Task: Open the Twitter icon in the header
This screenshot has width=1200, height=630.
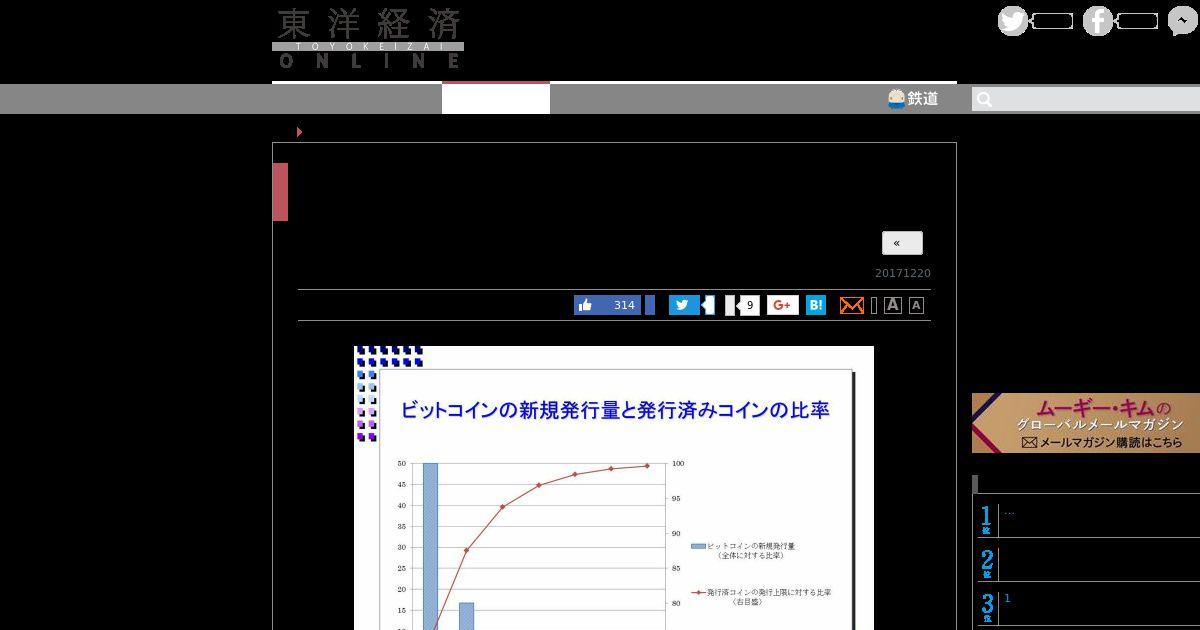Action: point(1012,21)
